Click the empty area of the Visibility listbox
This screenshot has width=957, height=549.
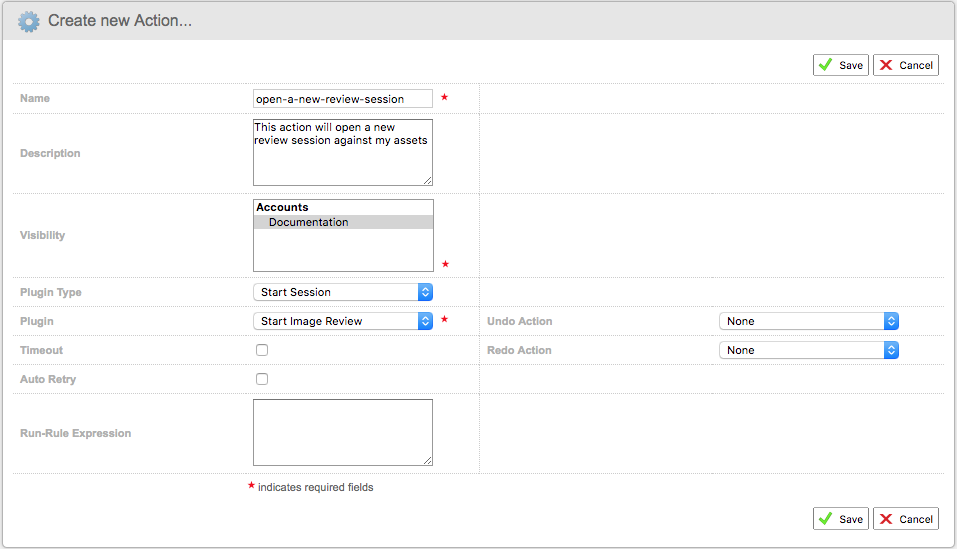(x=342, y=252)
